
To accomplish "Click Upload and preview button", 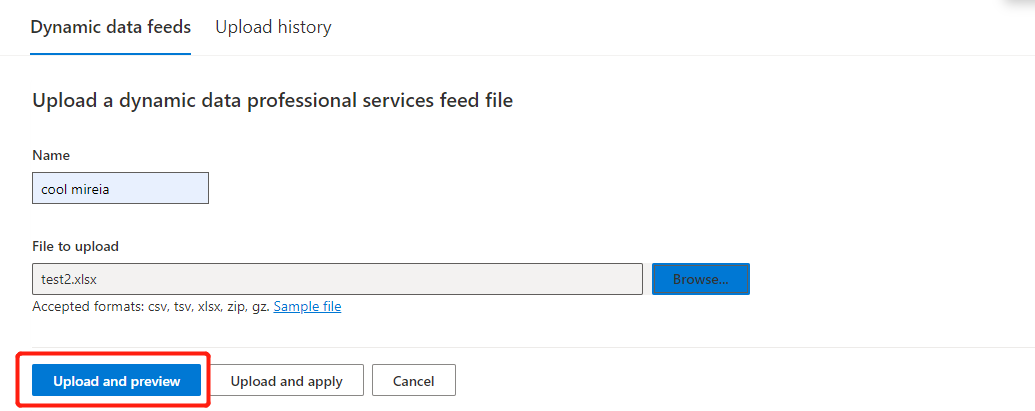I will coord(117,381).
